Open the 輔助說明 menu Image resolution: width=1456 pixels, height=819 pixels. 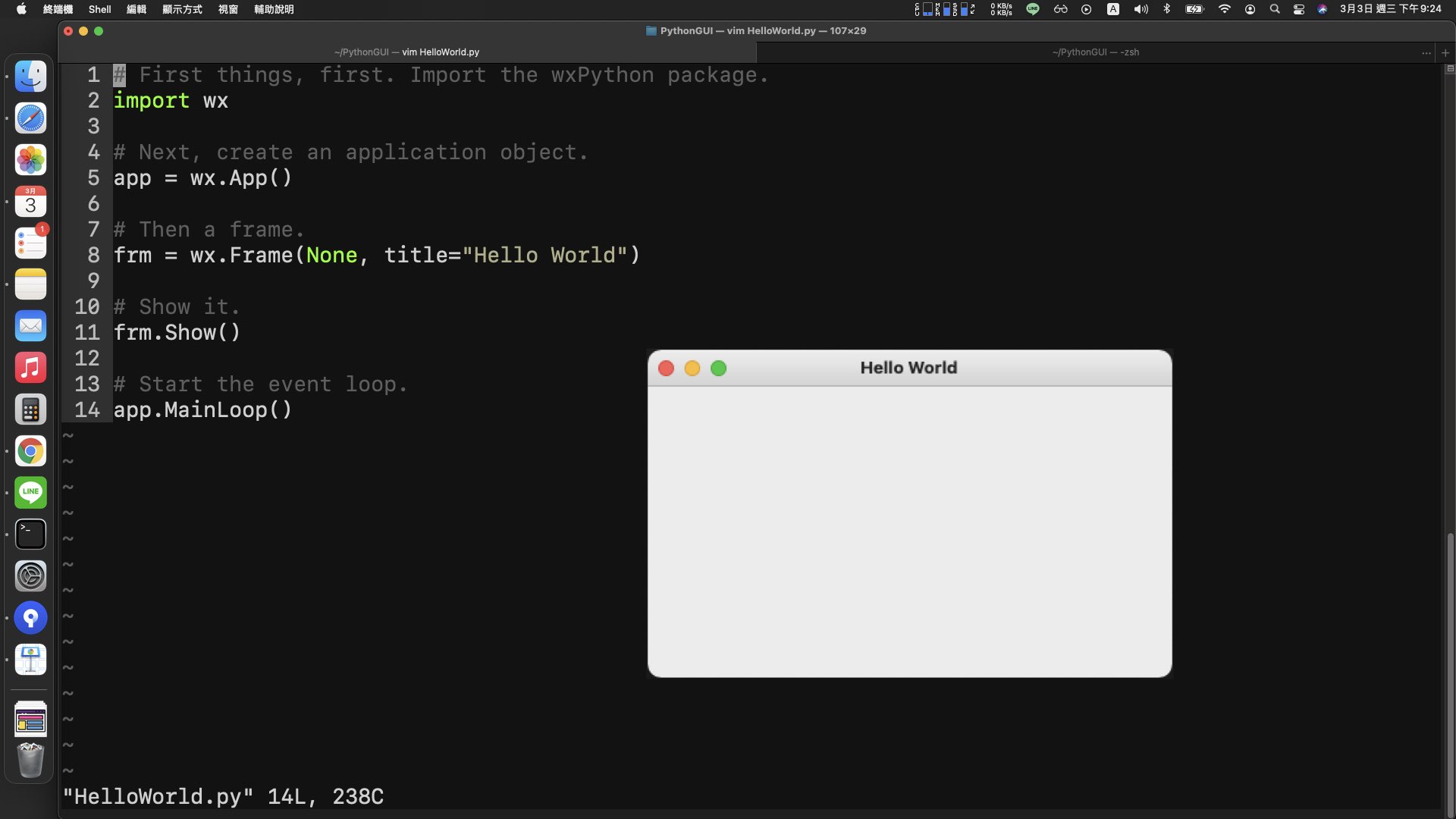click(274, 9)
